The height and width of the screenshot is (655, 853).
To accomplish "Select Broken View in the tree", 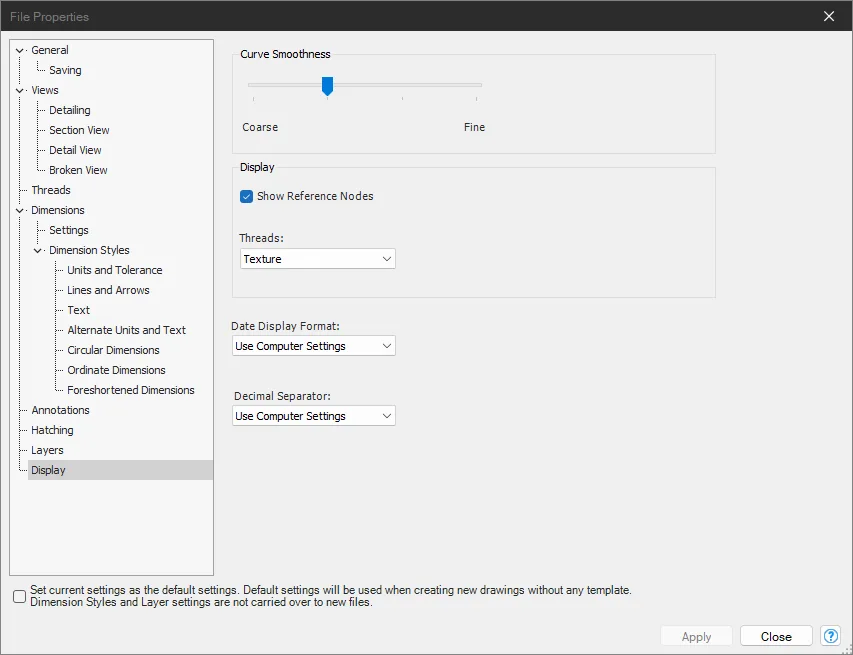I will coord(78,170).
